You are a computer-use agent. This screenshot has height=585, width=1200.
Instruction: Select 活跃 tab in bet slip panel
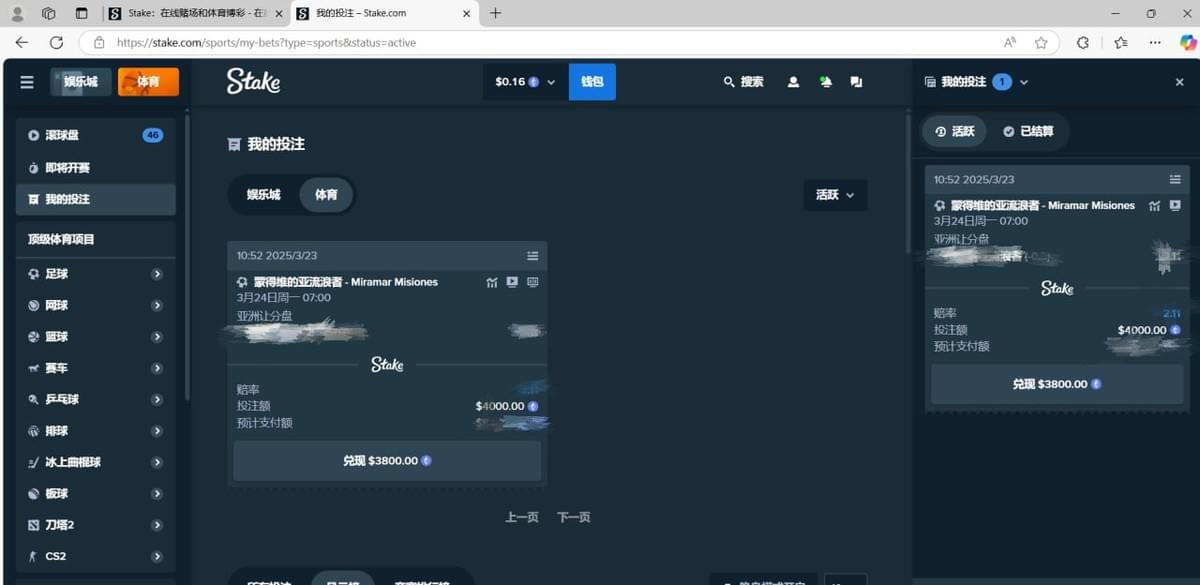click(954, 131)
